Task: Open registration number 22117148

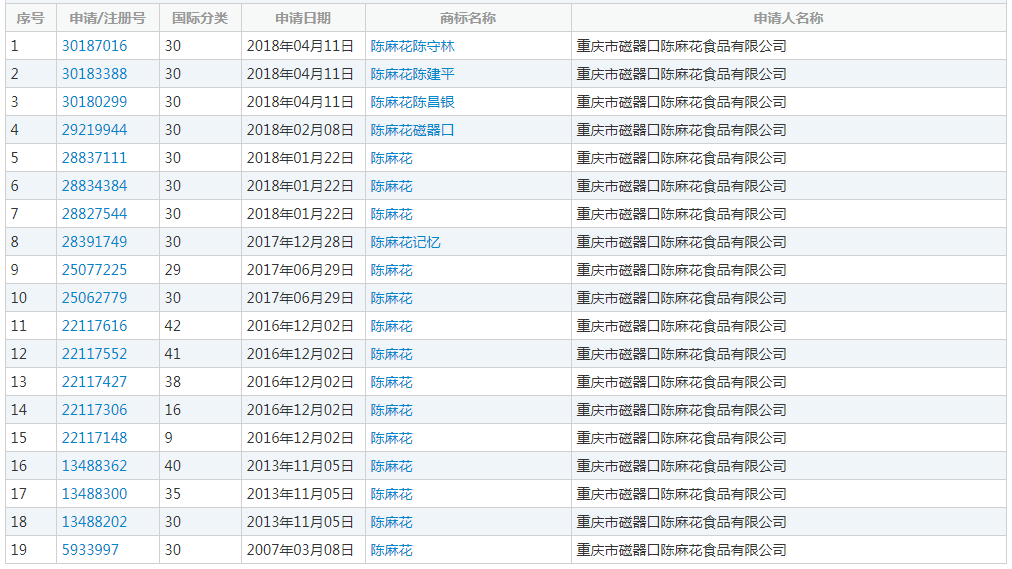Action: [94, 438]
